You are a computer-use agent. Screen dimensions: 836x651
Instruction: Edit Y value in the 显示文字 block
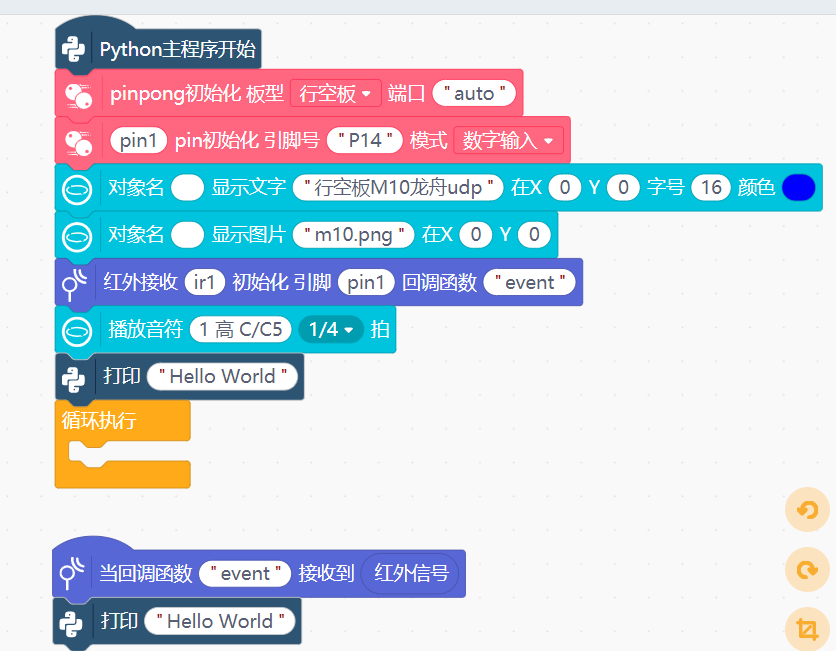(623, 187)
